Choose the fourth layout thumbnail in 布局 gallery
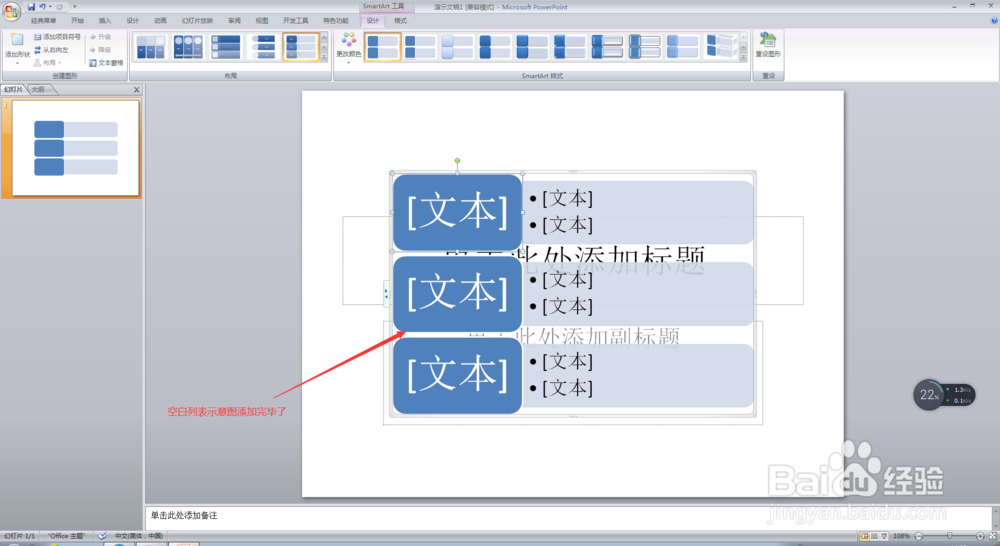 click(263, 47)
